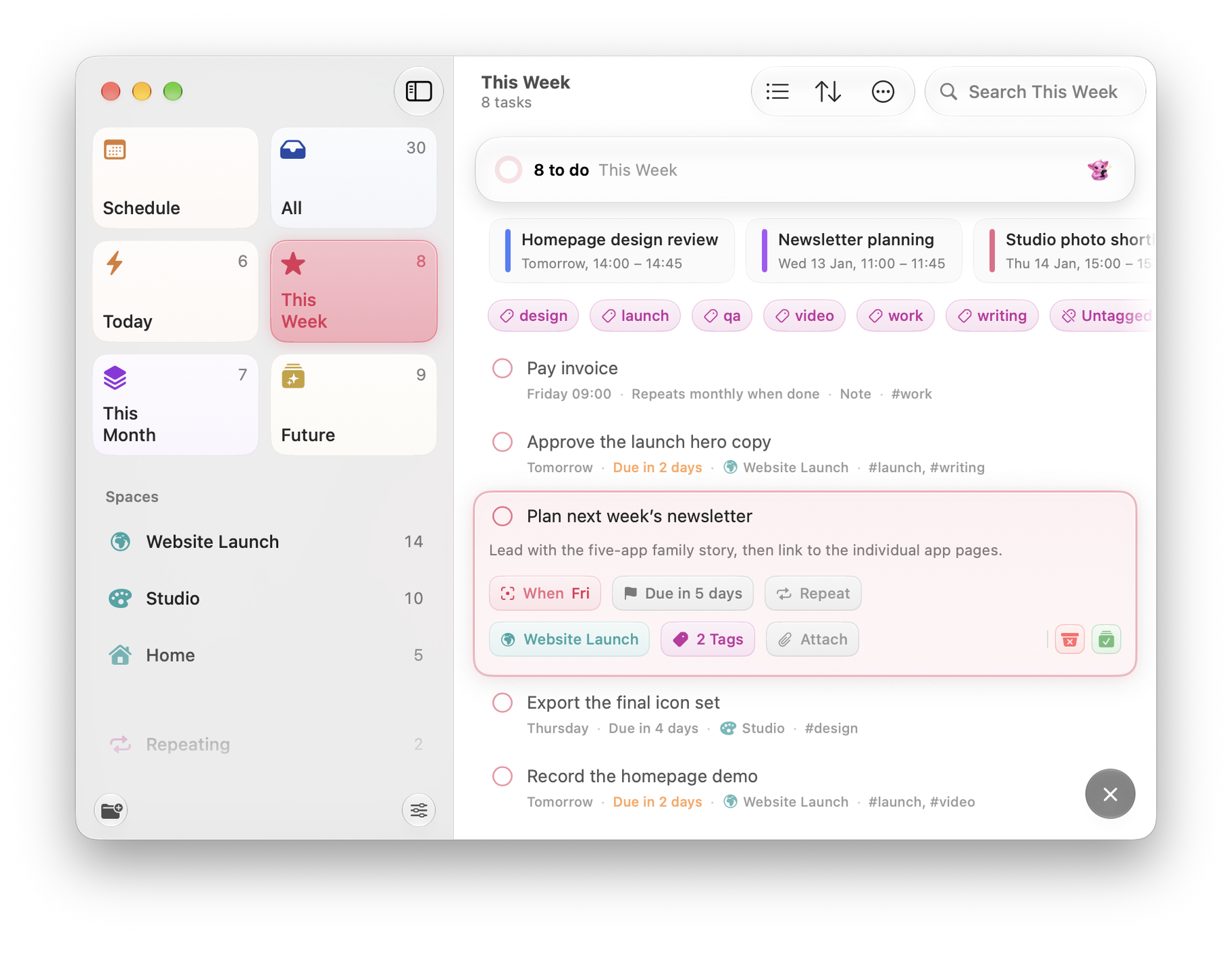Change the Website Launch space chip
The width and height of the screenshot is (1232, 954).
(570, 639)
